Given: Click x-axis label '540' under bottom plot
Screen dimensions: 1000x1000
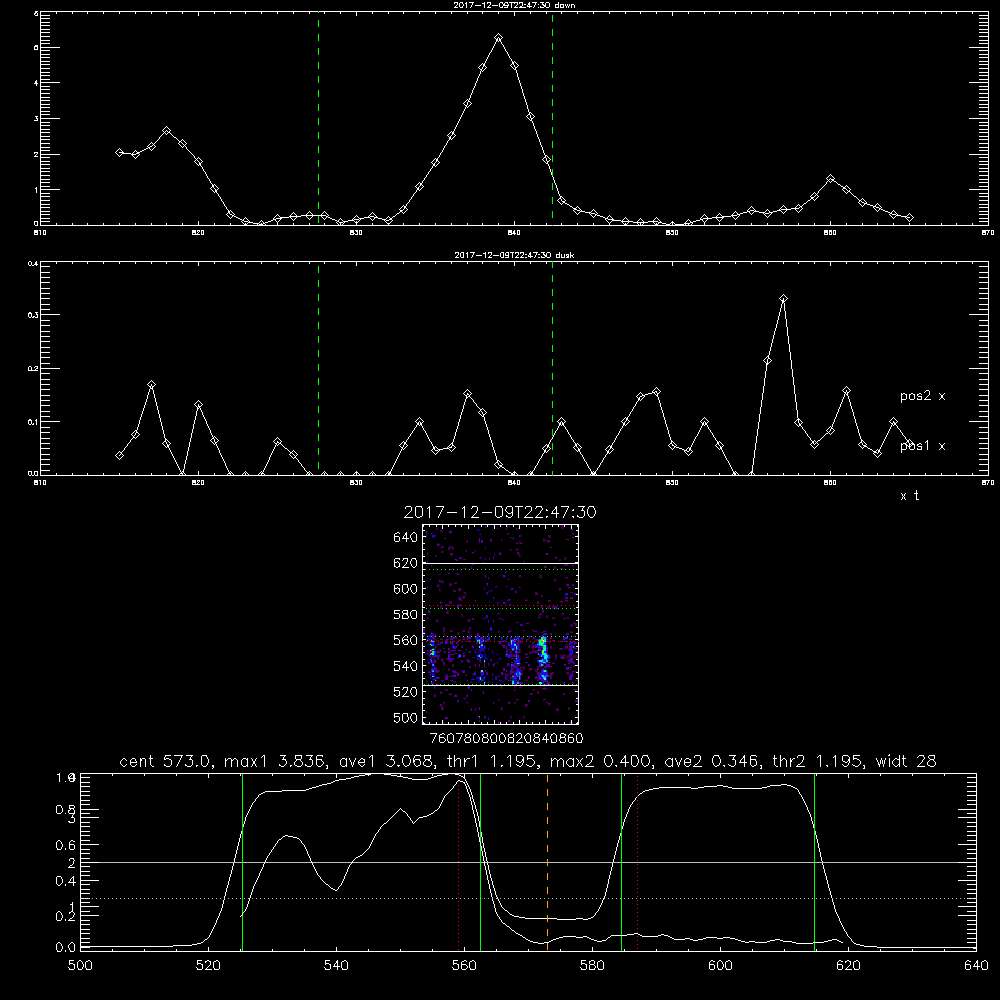Looking at the screenshot, I should click(x=336, y=966).
